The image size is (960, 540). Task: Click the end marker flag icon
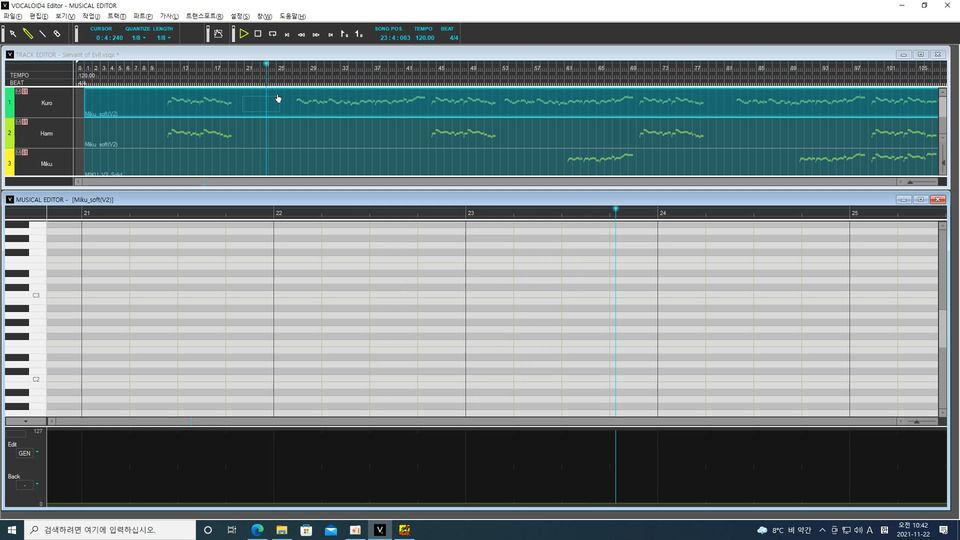(359, 34)
